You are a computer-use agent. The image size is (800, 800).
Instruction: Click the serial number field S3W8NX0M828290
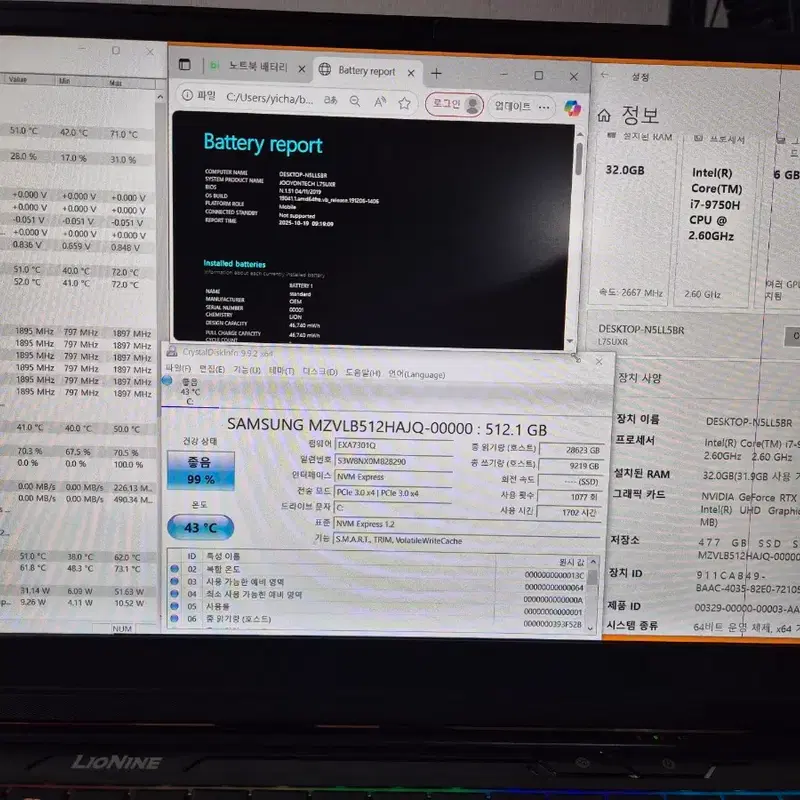point(393,461)
